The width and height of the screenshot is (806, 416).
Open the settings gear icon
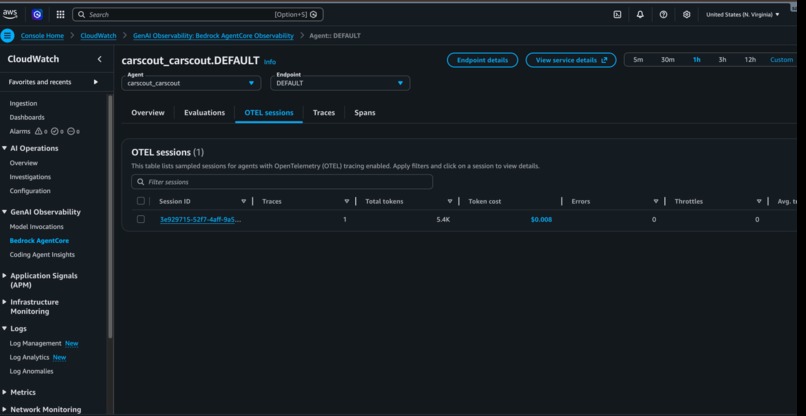[x=686, y=15]
